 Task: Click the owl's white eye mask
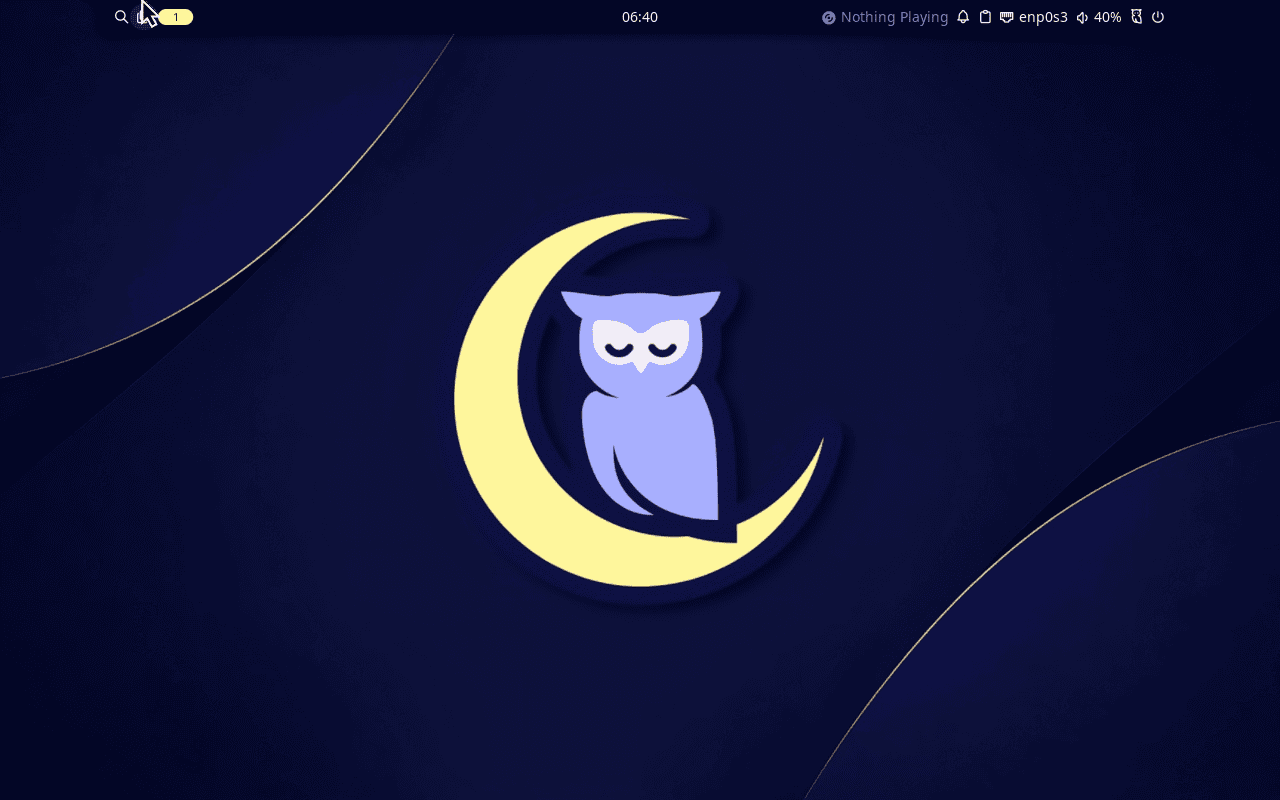641,341
